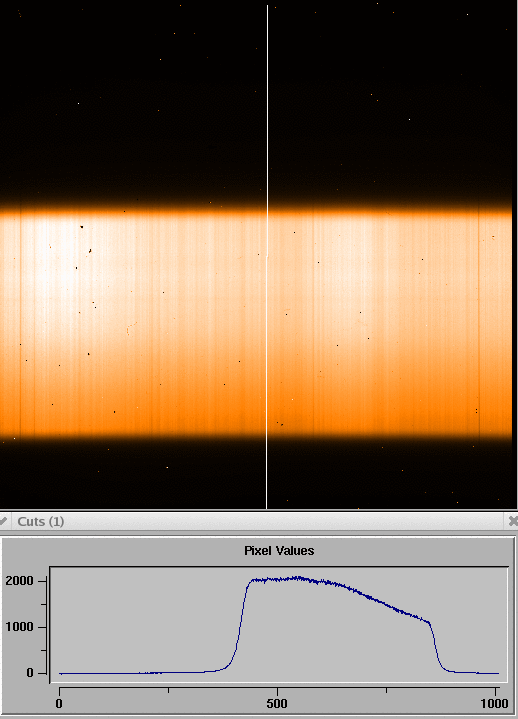Click the Pixel Values plot title
This screenshot has width=518, height=719.
point(279,550)
